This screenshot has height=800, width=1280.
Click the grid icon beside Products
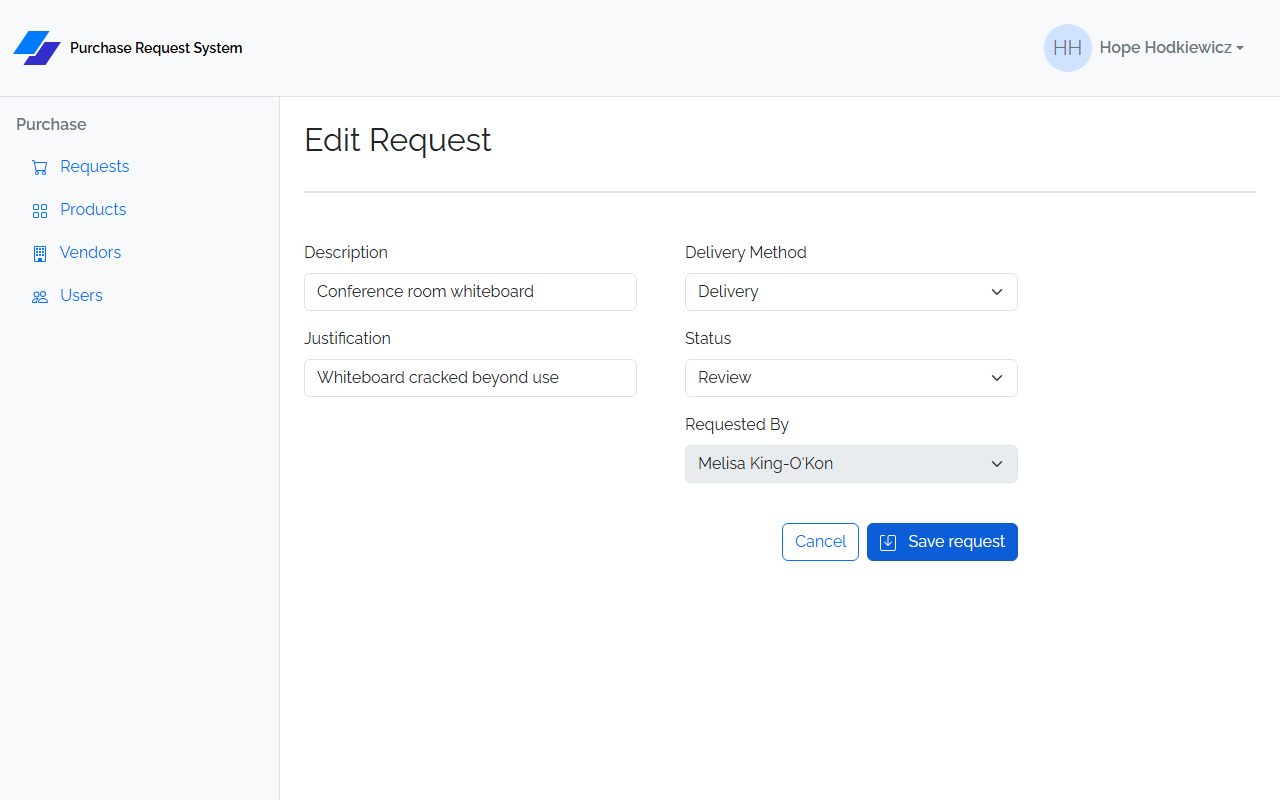(x=40, y=211)
